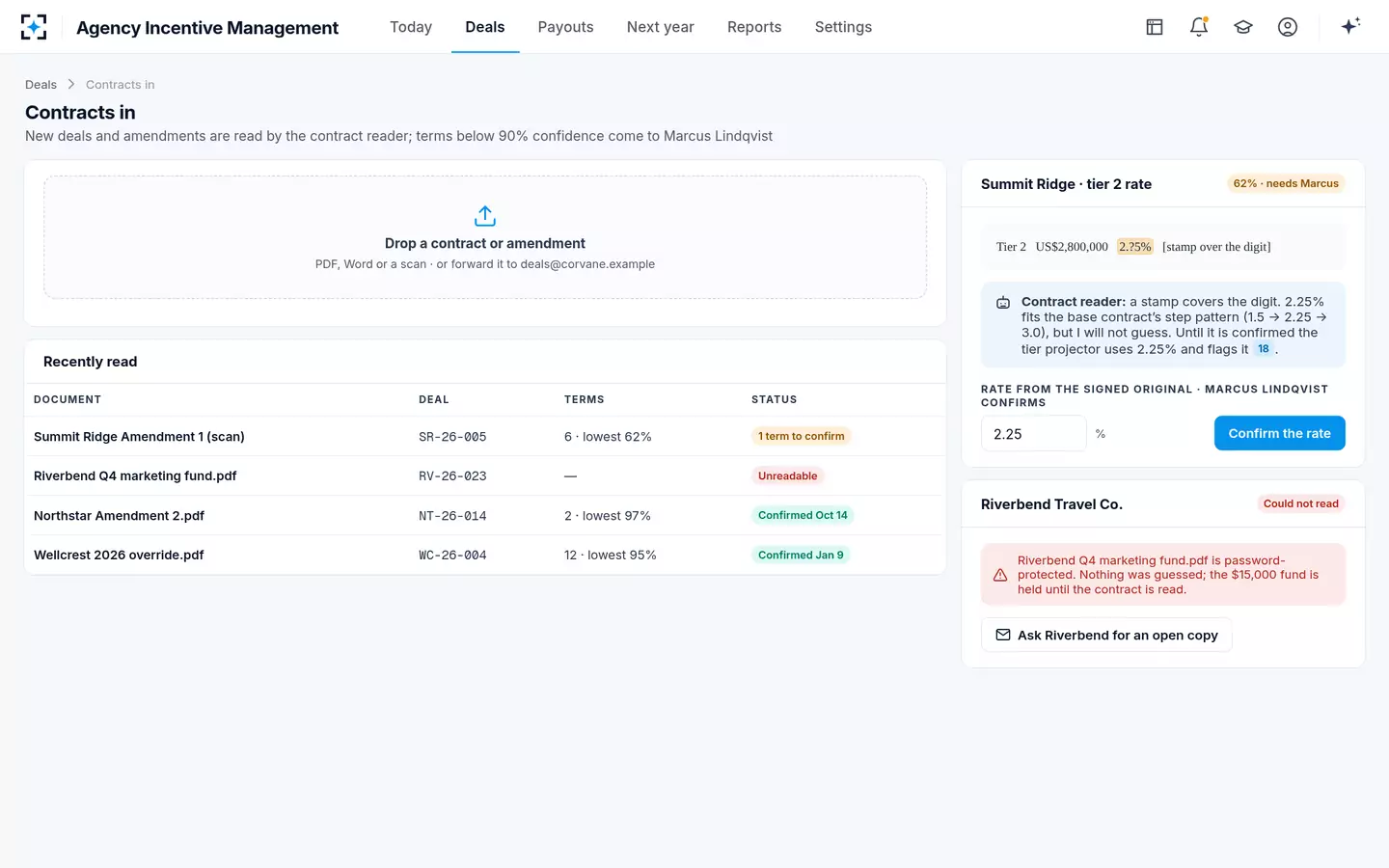Click the upload icon in the drop area
This screenshot has height=868, width=1389.
(485, 215)
